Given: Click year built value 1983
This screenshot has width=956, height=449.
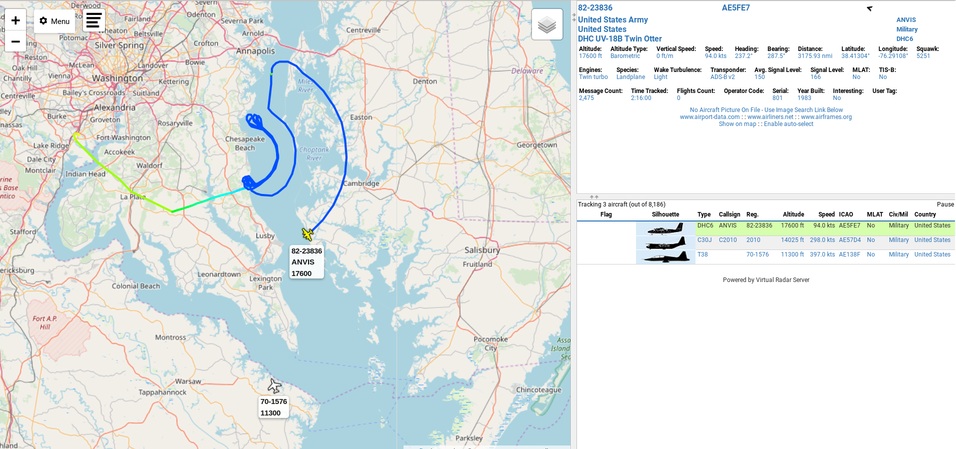Looking at the screenshot, I should [x=804, y=98].
